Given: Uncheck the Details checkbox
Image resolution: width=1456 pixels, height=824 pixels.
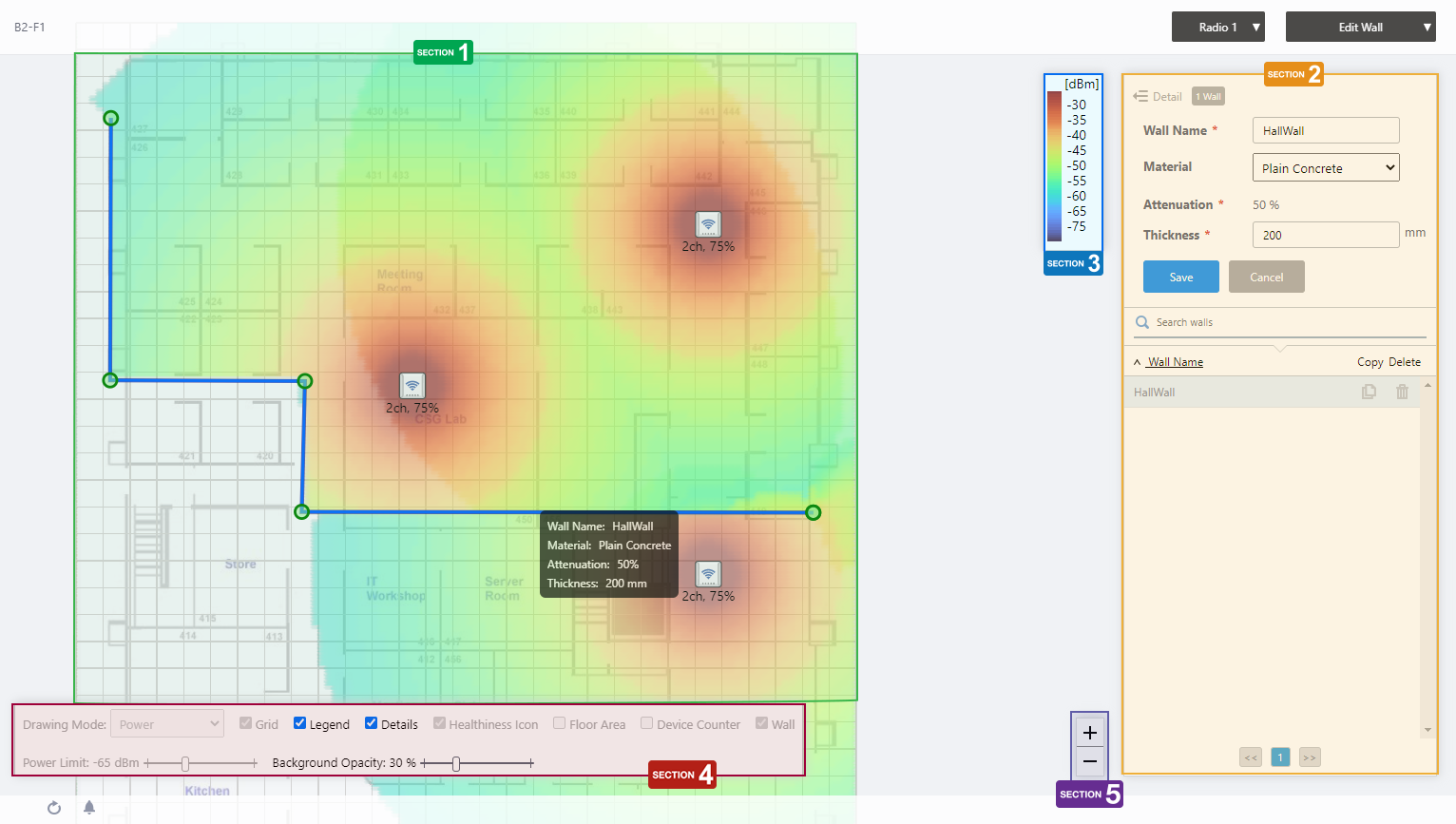Looking at the screenshot, I should pos(372,723).
